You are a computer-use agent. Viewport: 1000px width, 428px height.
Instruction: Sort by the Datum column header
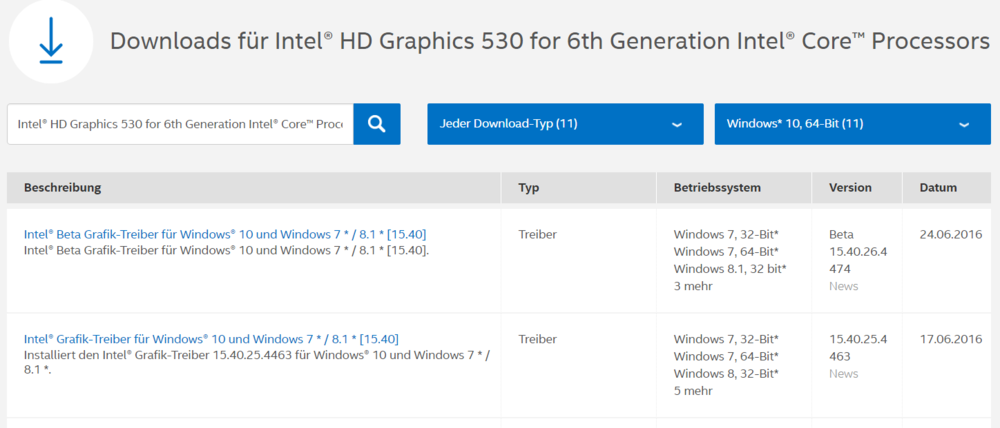click(938, 188)
